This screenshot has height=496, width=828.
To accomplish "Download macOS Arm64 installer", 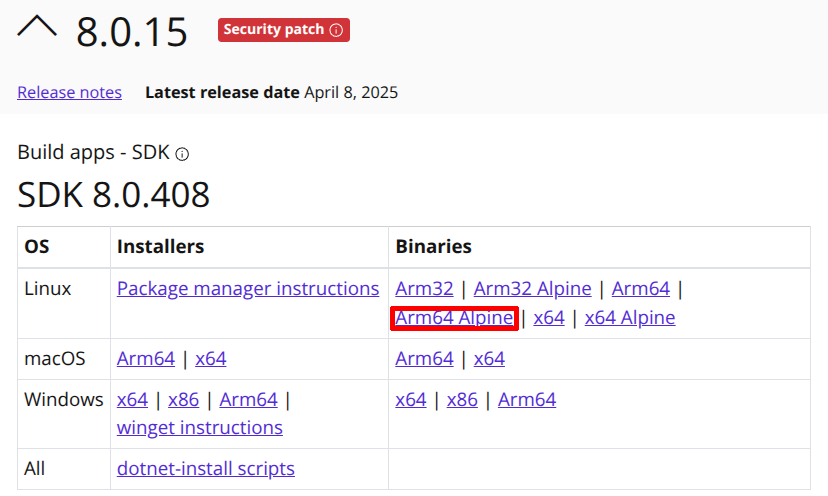I will [x=146, y=359].
